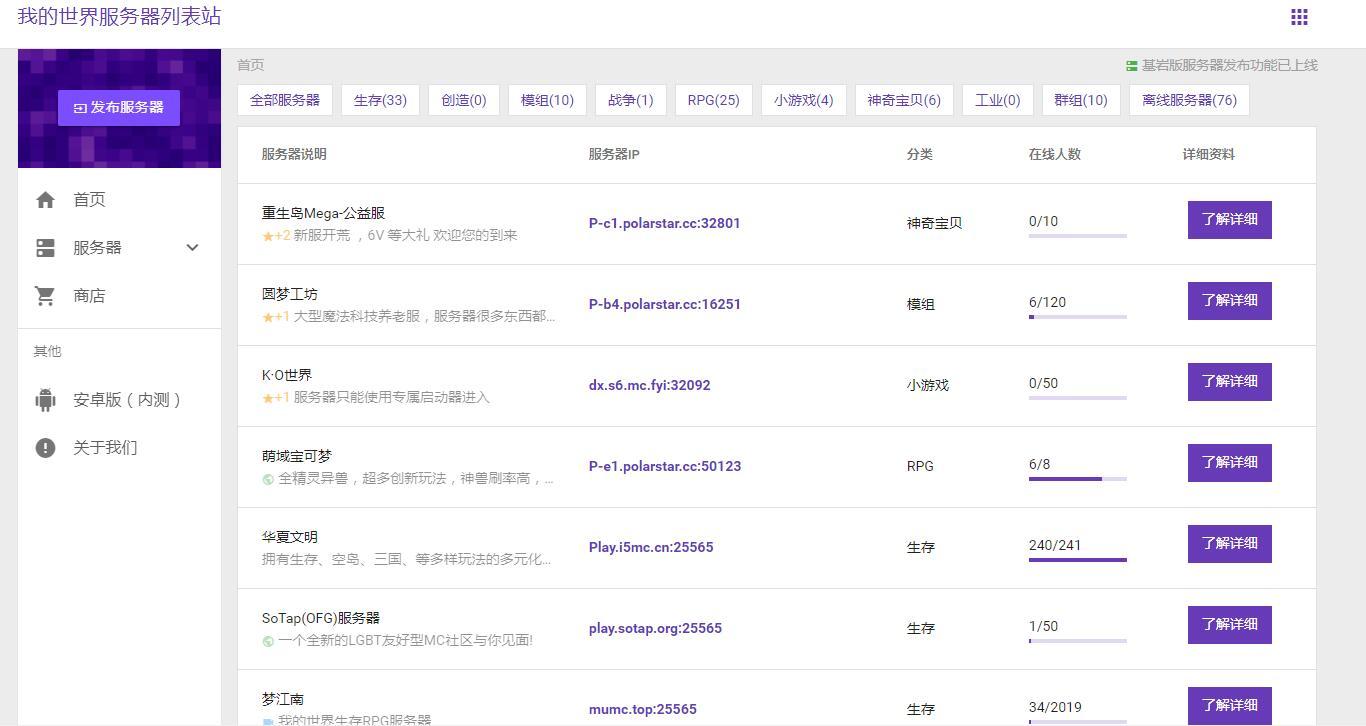Click server name 华夏文明

click(x=290, y=538)
